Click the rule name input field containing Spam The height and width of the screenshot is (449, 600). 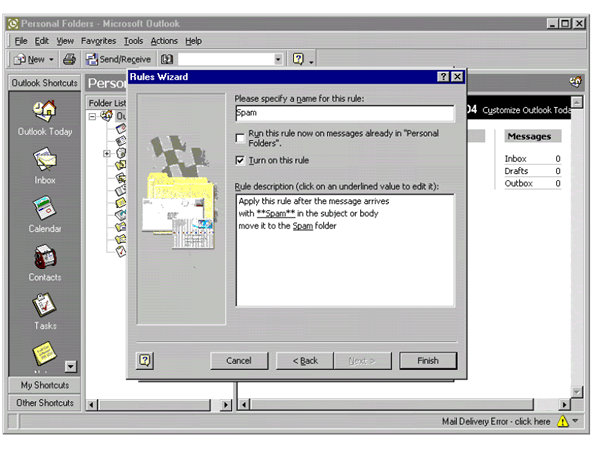coord(345,113)
